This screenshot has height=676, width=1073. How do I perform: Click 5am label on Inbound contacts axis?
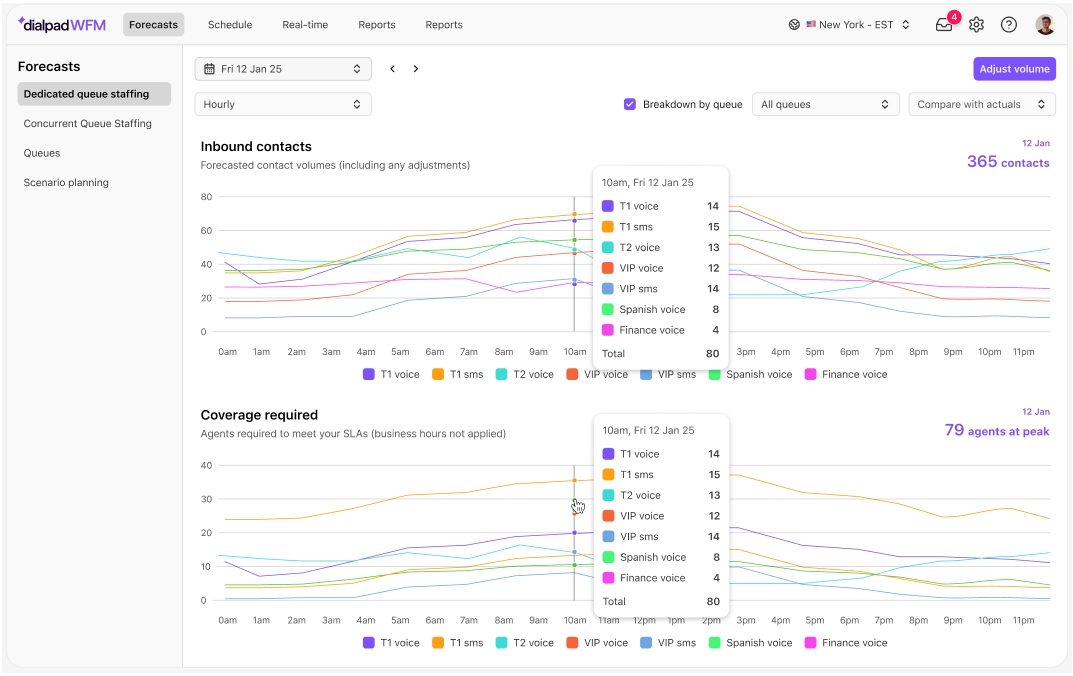point(400,352)
